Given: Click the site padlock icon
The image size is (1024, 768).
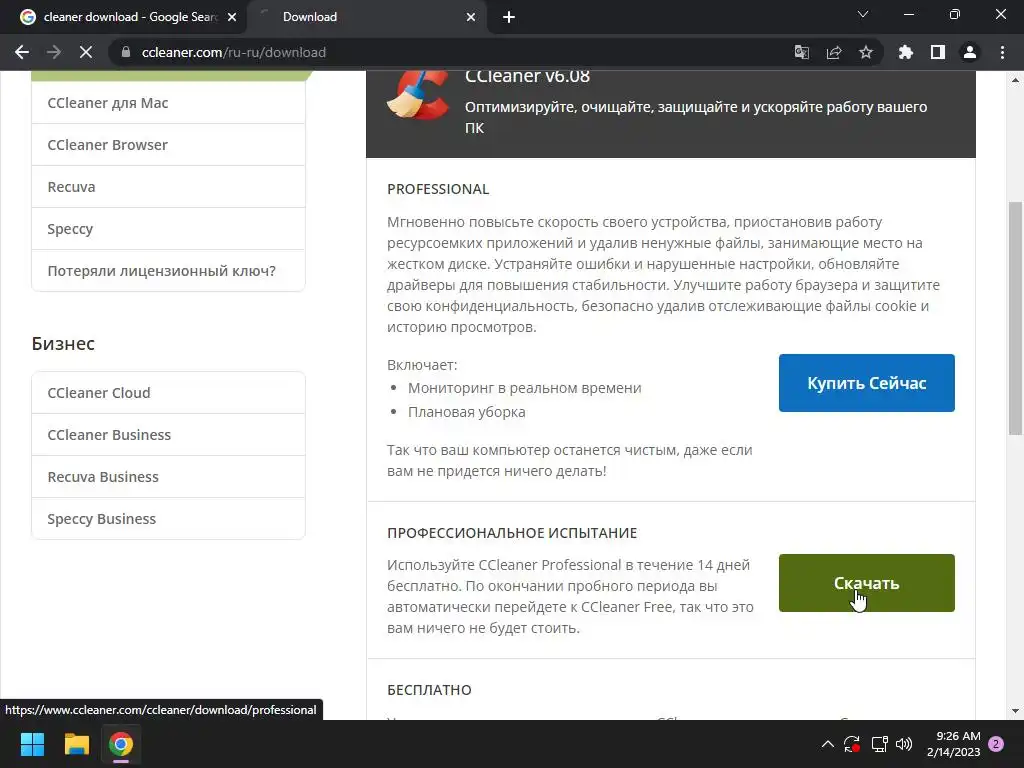Looking at the screenshot, I should coord(126,52).
